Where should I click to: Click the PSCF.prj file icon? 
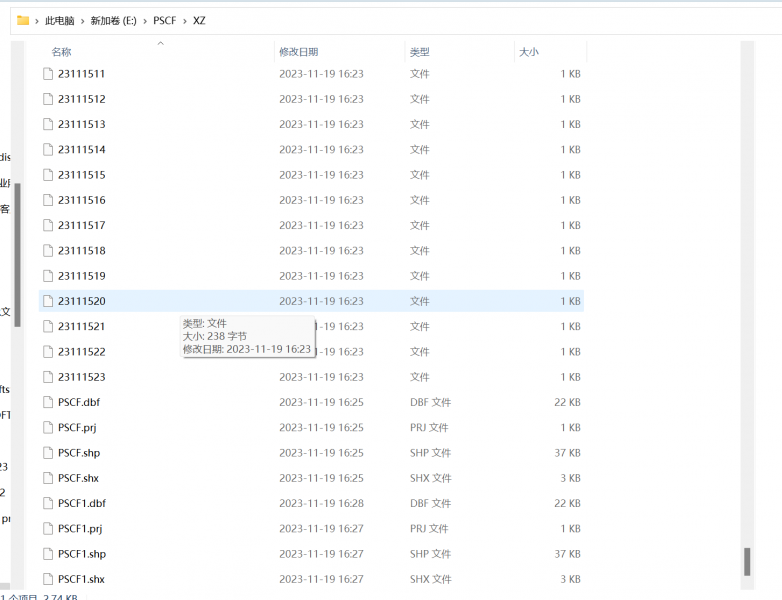click(48, 428)
